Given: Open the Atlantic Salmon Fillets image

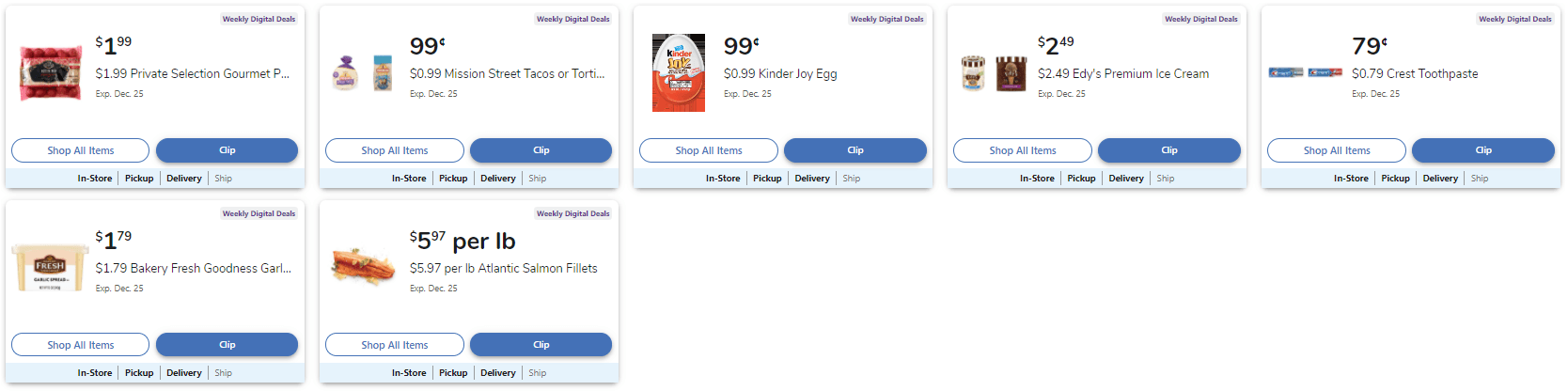Looking at the screenshot, I should point(365,267).
